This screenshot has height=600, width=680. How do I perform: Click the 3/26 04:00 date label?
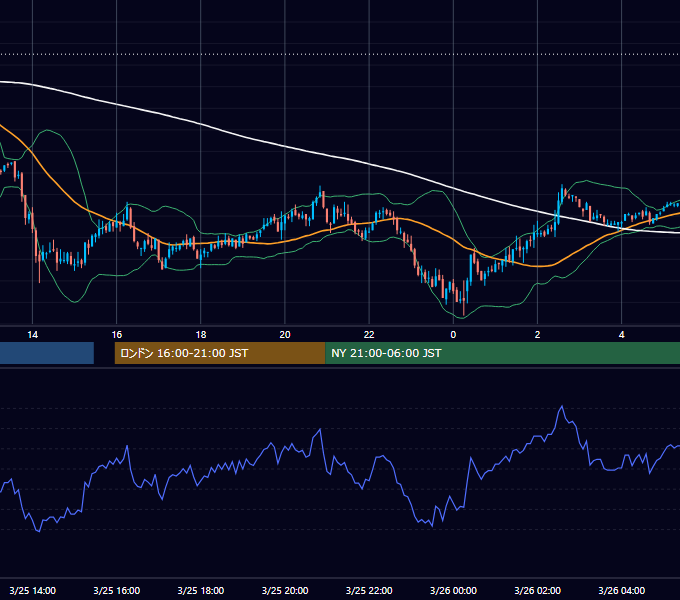(x=621, y=590)
